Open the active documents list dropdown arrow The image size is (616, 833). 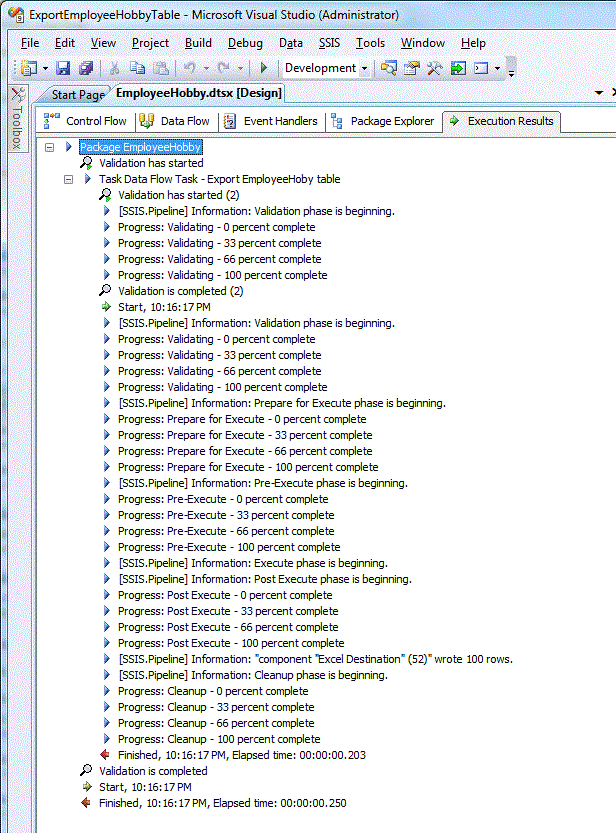[x=599, y=93]
